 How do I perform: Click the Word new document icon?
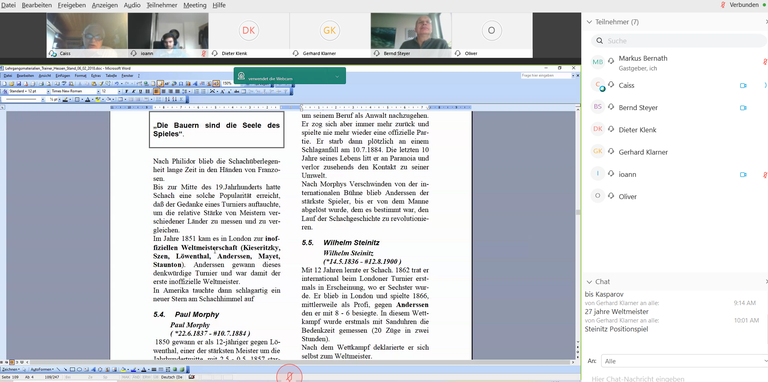[x=4, y=84]
